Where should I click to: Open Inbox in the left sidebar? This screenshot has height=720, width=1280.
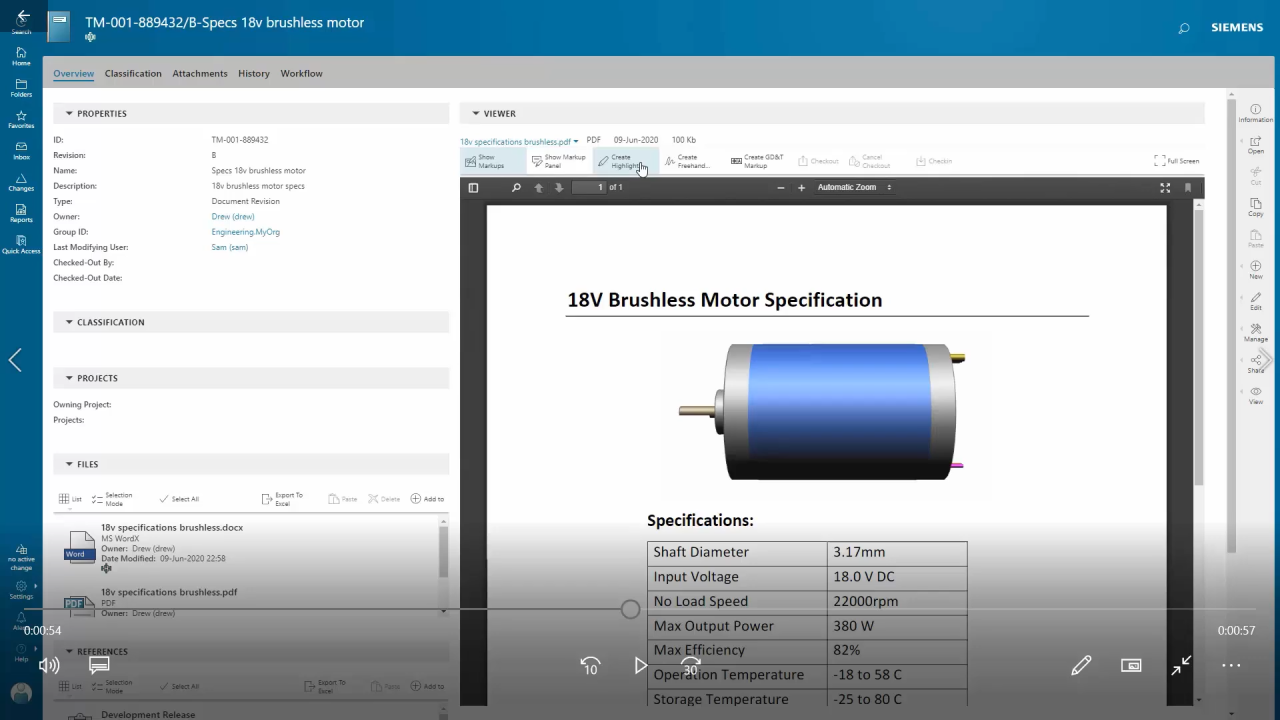[21, 150]
